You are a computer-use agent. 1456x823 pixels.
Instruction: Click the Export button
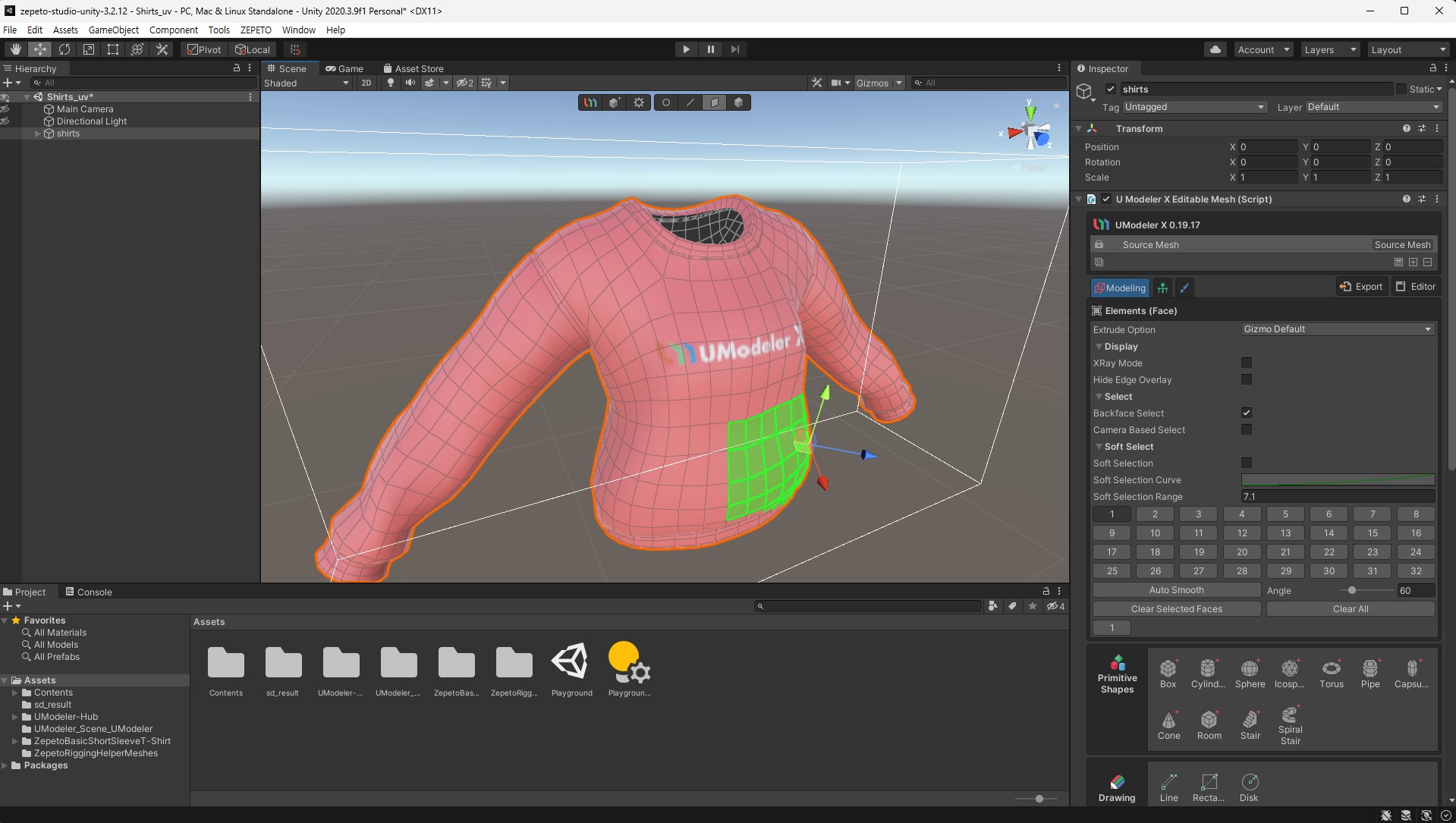[x=1362, y=287]
